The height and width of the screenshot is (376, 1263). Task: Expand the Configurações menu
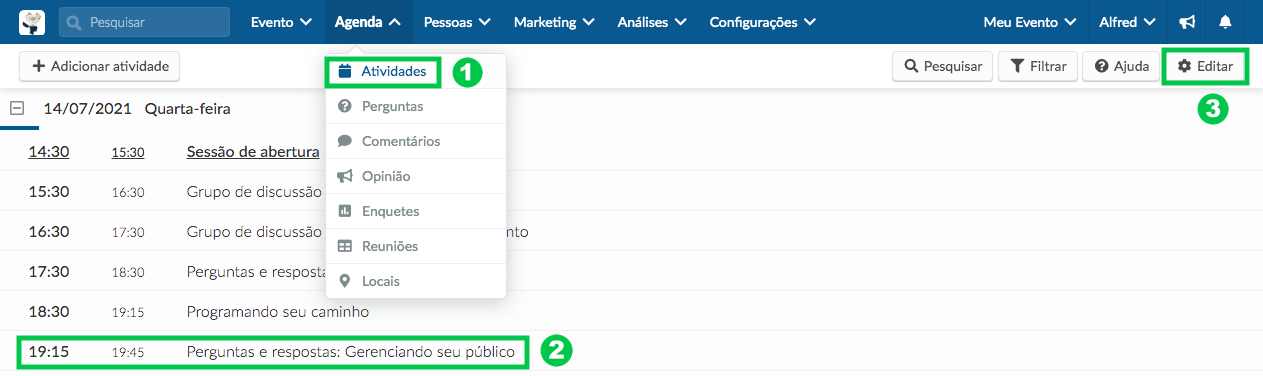coord(762,22)
